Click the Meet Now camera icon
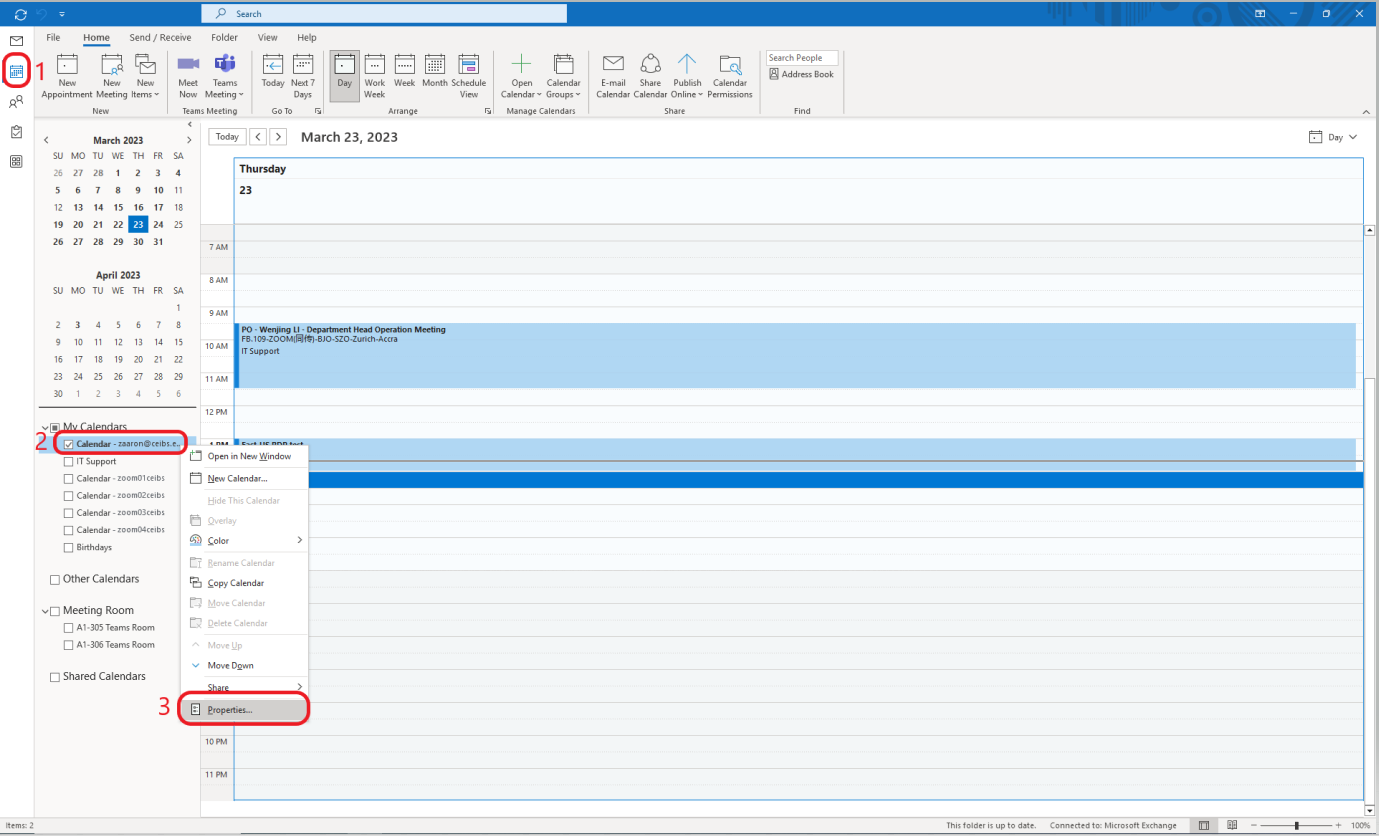The width and height of the screenshot is (1379, 836). 188,66
